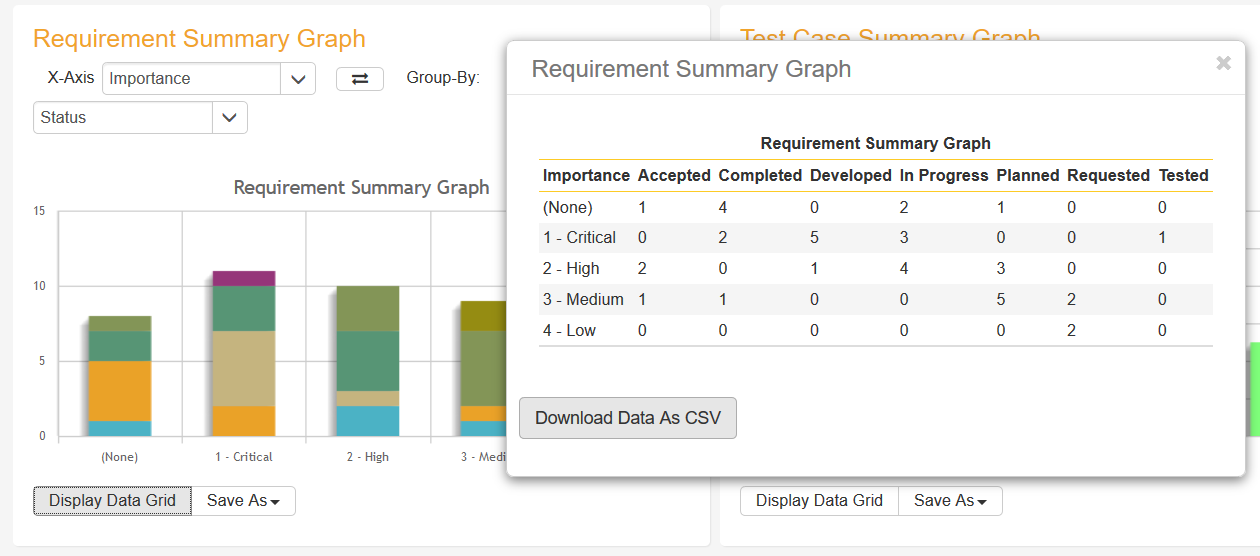Click purple top segment of 1 - Critical bar

tap(243, 278)
